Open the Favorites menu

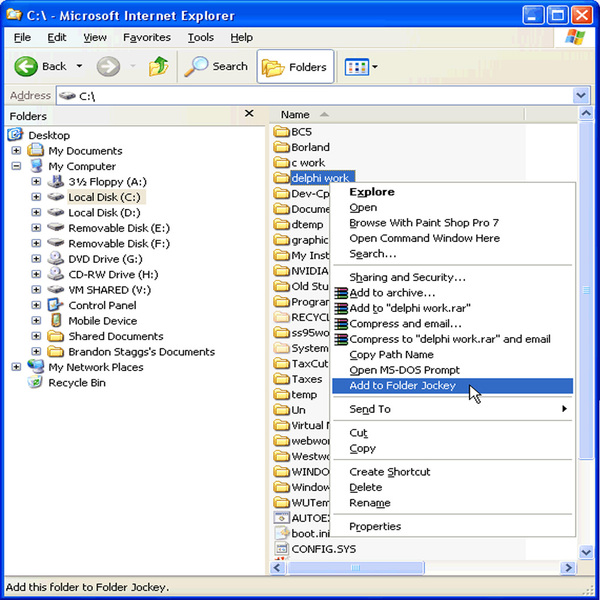pyautogui.click(x=147, y=38)
